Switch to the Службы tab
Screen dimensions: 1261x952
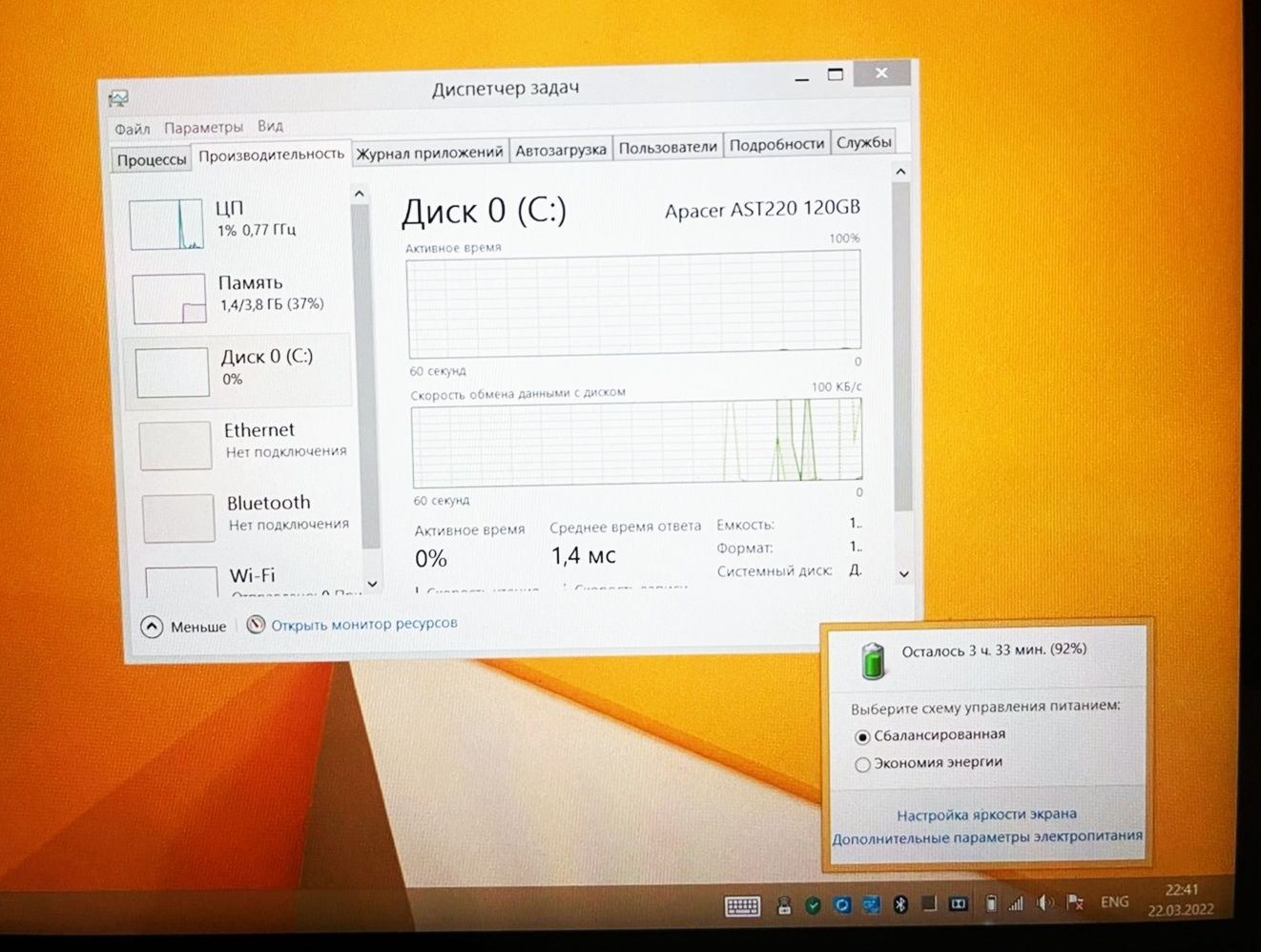point(863,142)
